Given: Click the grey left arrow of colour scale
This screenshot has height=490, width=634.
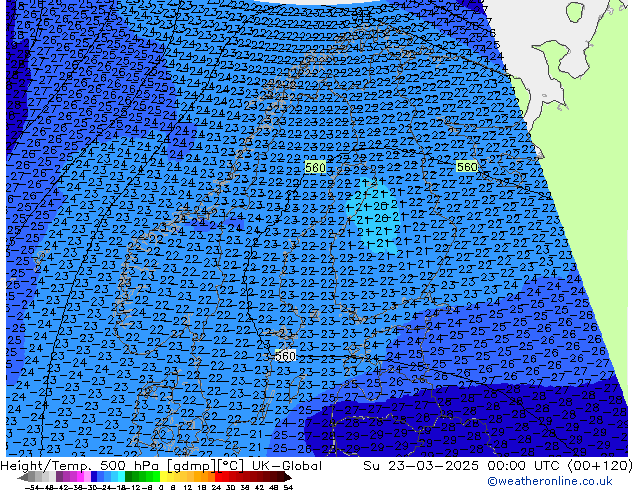Looking at the screenshot, I should click(23, 477).
